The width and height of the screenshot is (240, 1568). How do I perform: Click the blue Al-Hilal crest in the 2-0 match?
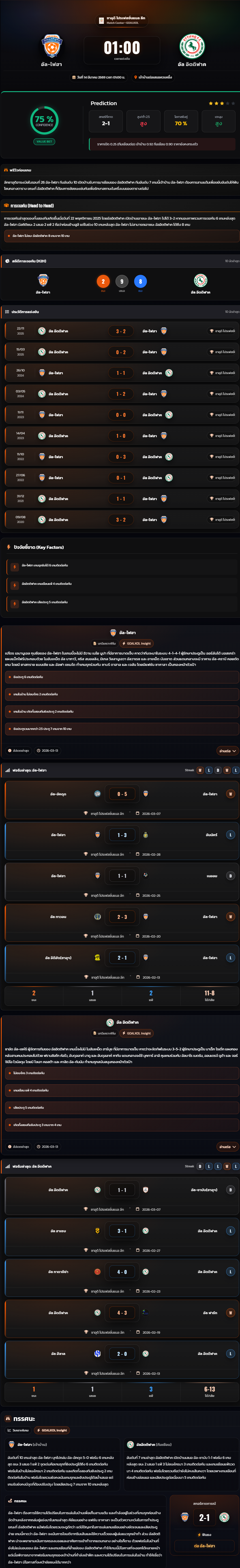(97, 1353)
